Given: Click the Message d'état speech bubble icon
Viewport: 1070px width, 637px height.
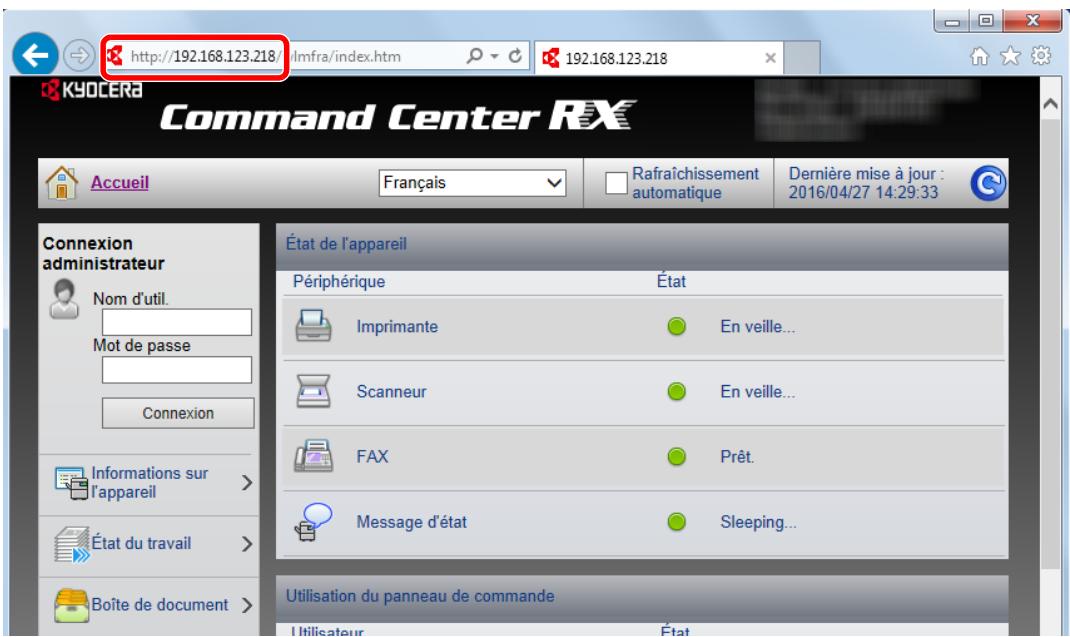Looking at the screenshot, I should click(313, 522).
